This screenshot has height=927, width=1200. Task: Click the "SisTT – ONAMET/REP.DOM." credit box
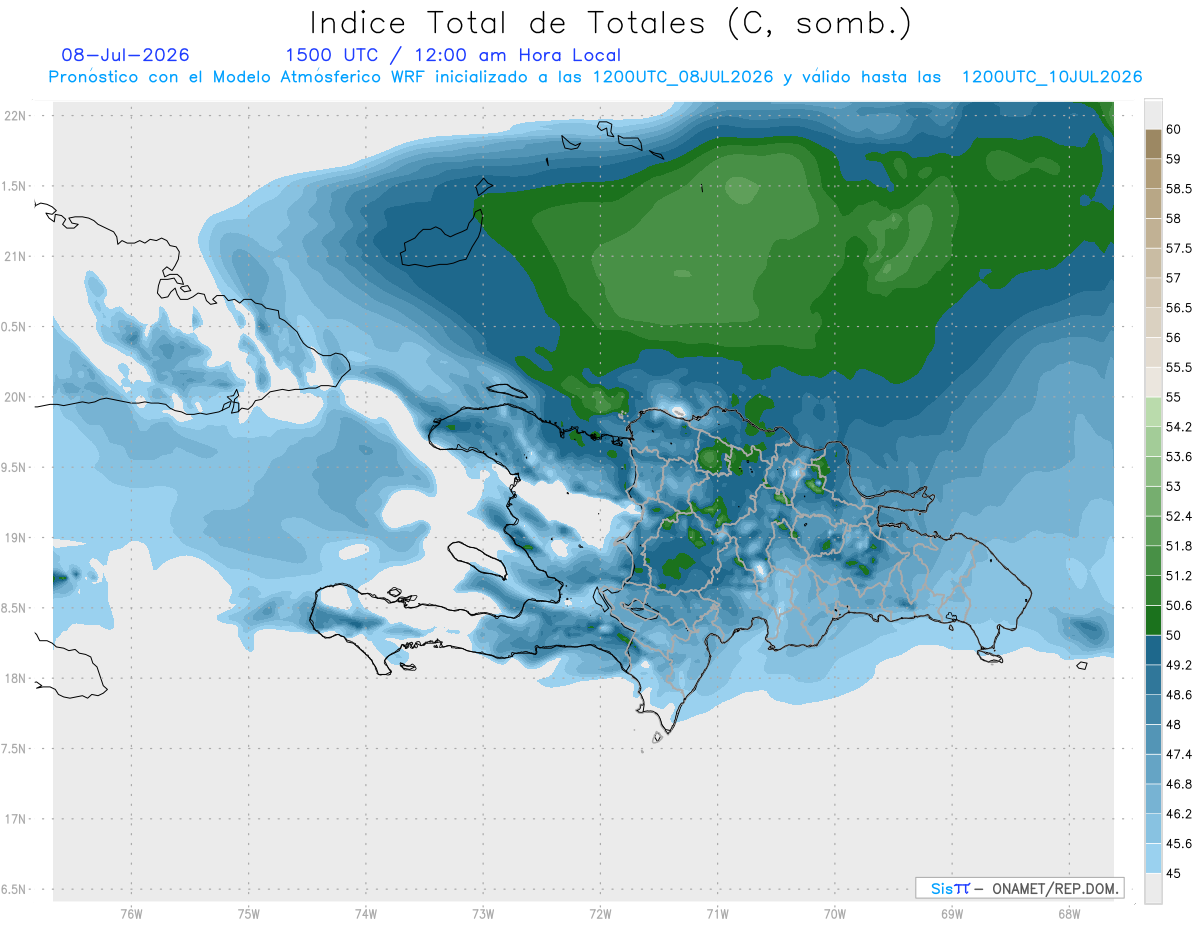point(1019,888)
